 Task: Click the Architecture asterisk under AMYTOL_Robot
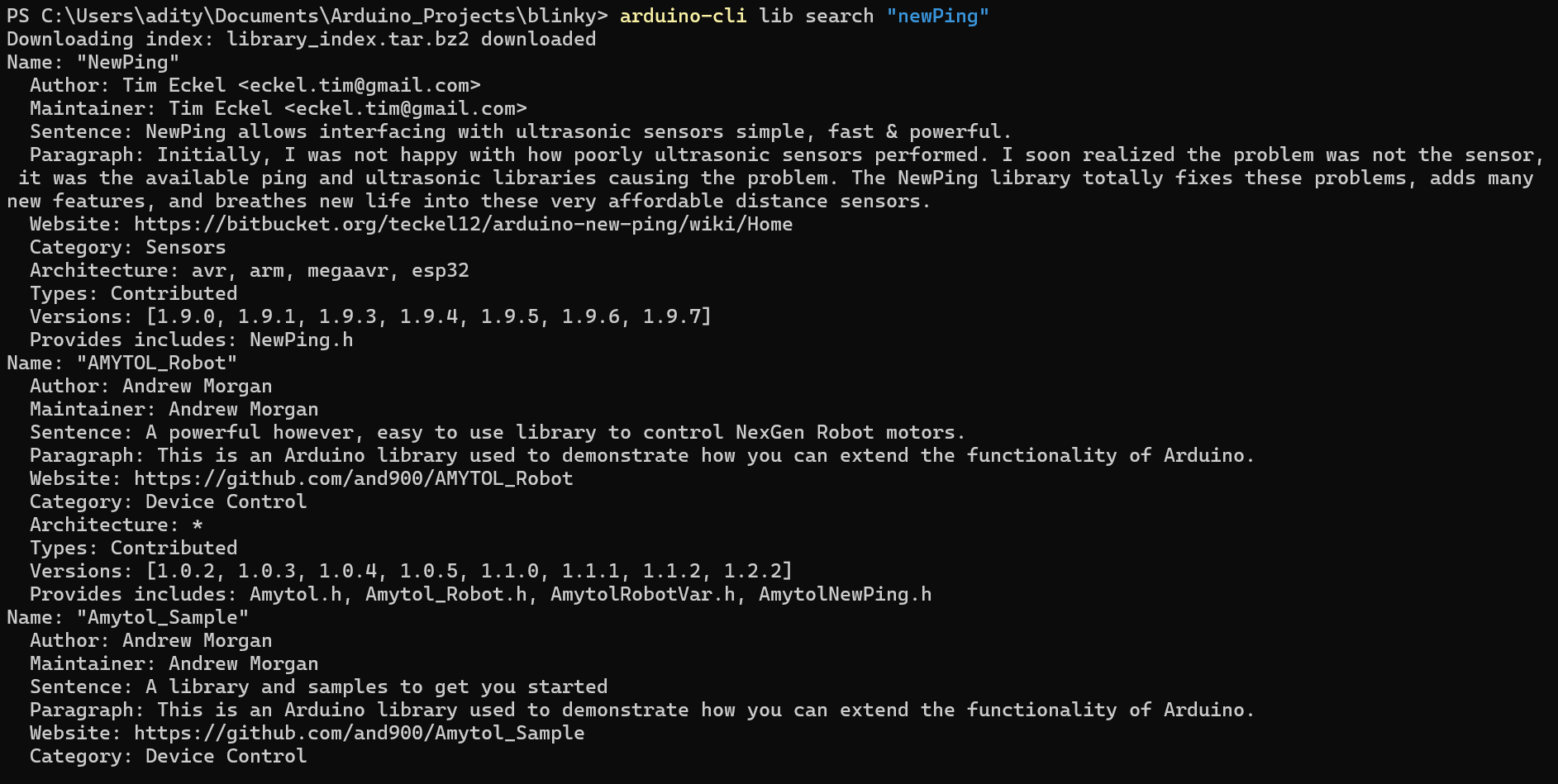coord(197,525)
